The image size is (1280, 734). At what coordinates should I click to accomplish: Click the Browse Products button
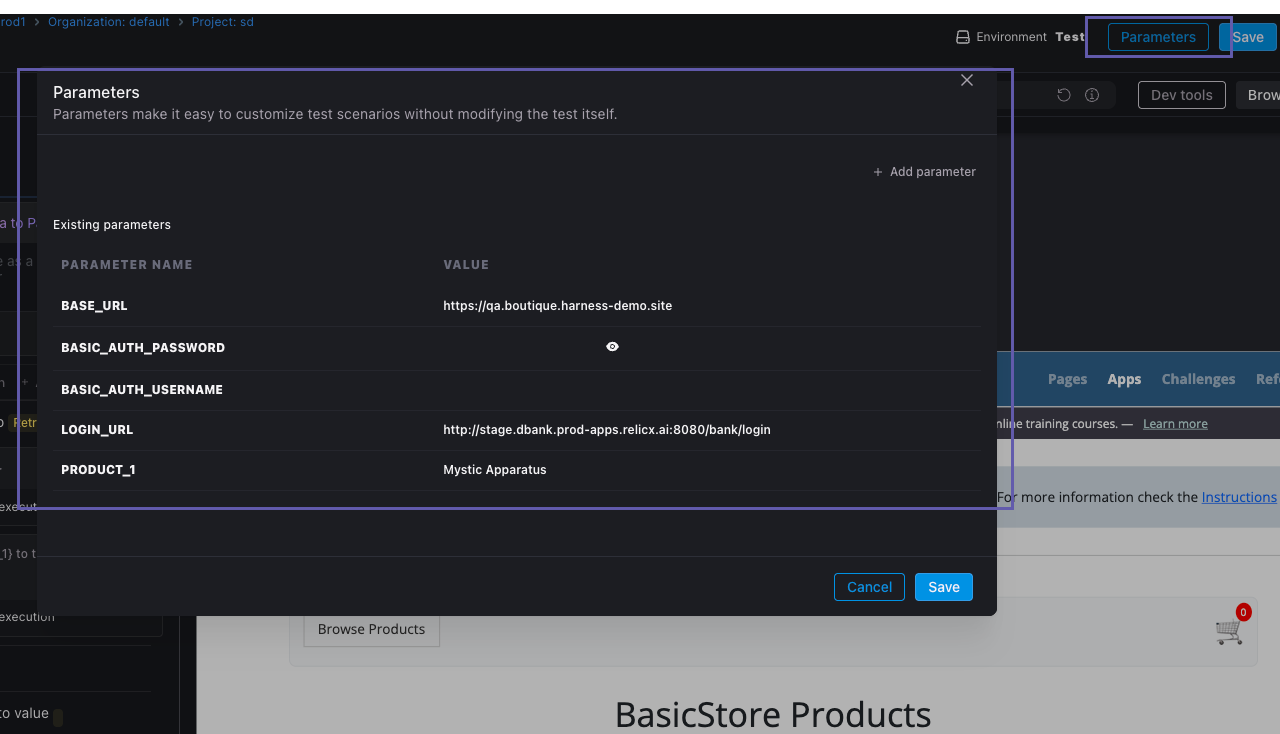[371, 629]
